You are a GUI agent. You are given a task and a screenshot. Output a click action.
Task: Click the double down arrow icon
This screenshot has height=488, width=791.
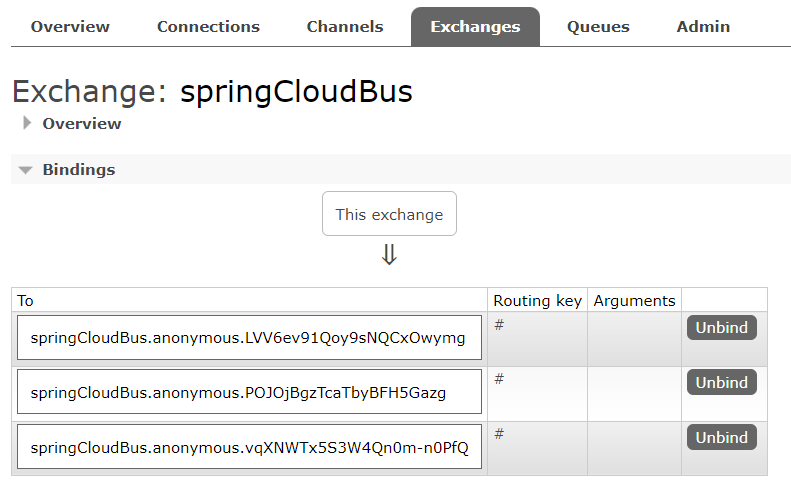pos(389,255)
